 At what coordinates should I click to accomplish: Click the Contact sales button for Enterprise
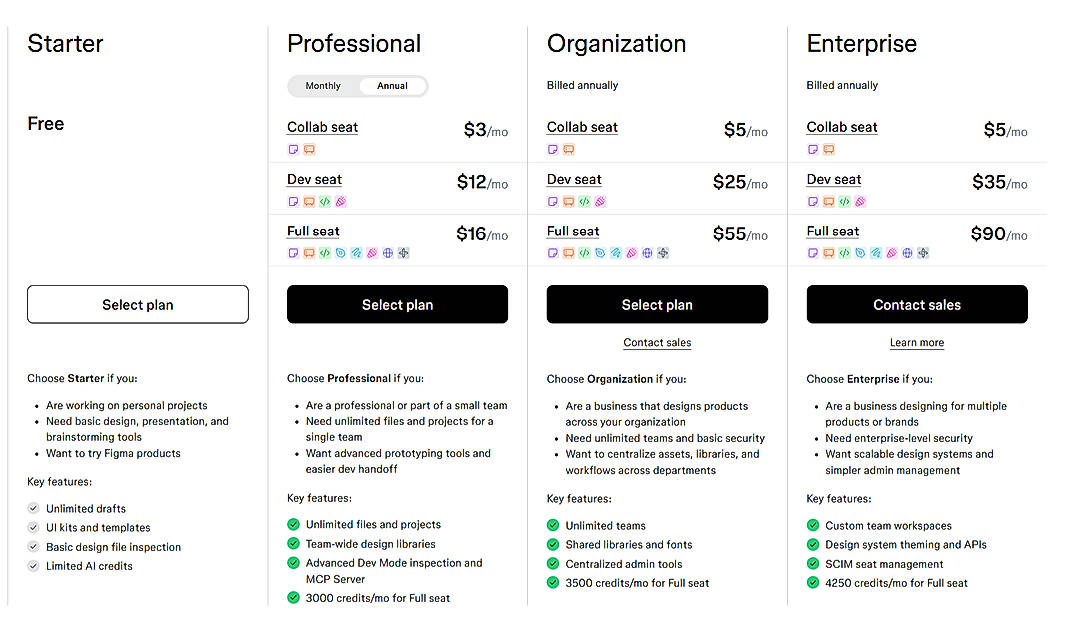[916, 304]
